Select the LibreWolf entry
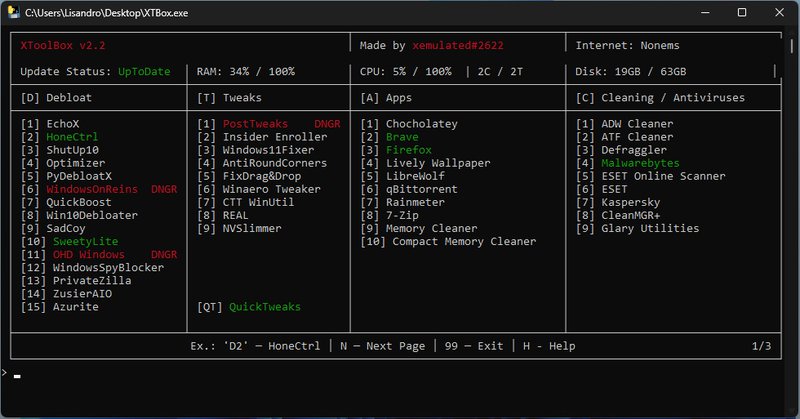The image size is (800, 419). pos(402,176)
